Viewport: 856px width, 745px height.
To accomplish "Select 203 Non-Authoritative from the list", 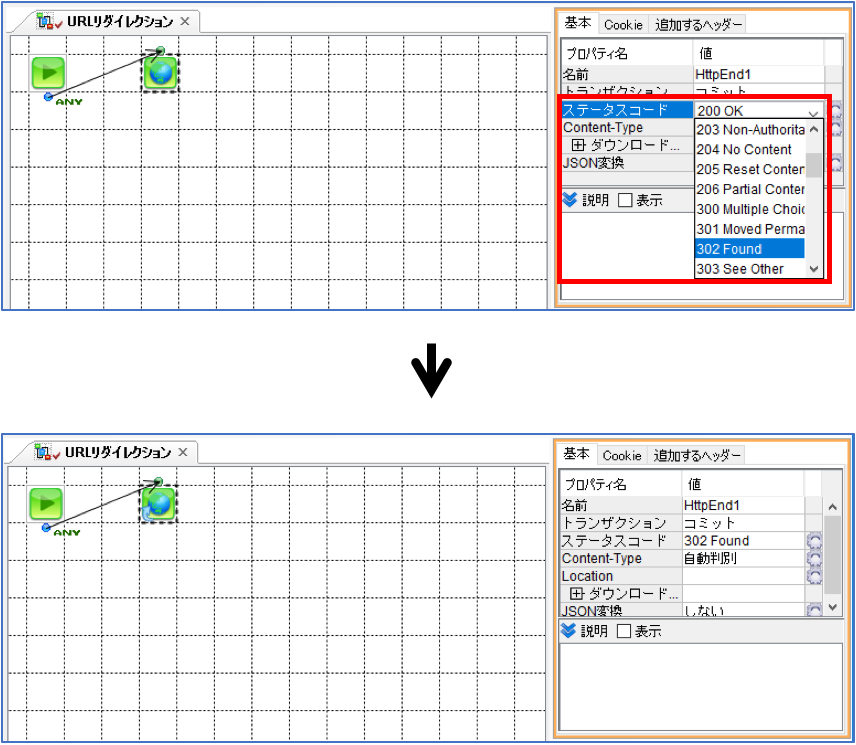I will (750, 129).
